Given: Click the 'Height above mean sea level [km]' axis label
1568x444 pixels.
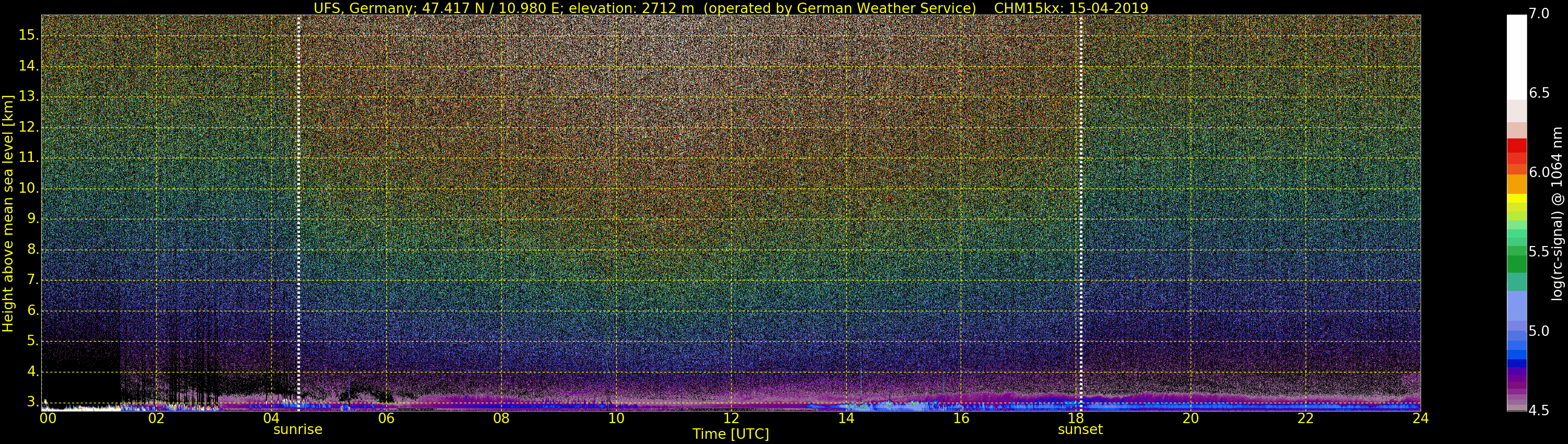Looking at the screenshot, I should [x=8, y=213].
